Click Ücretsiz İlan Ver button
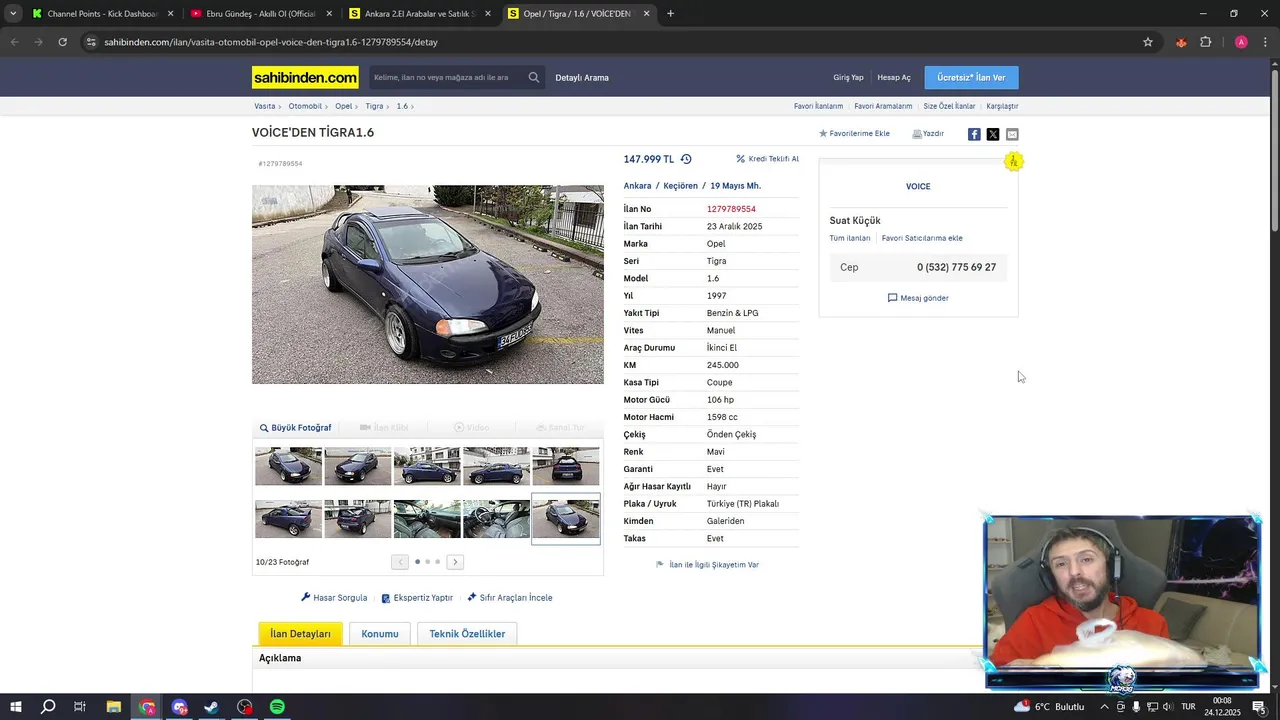Viewport: 1280px width, 720px height. 971,78
